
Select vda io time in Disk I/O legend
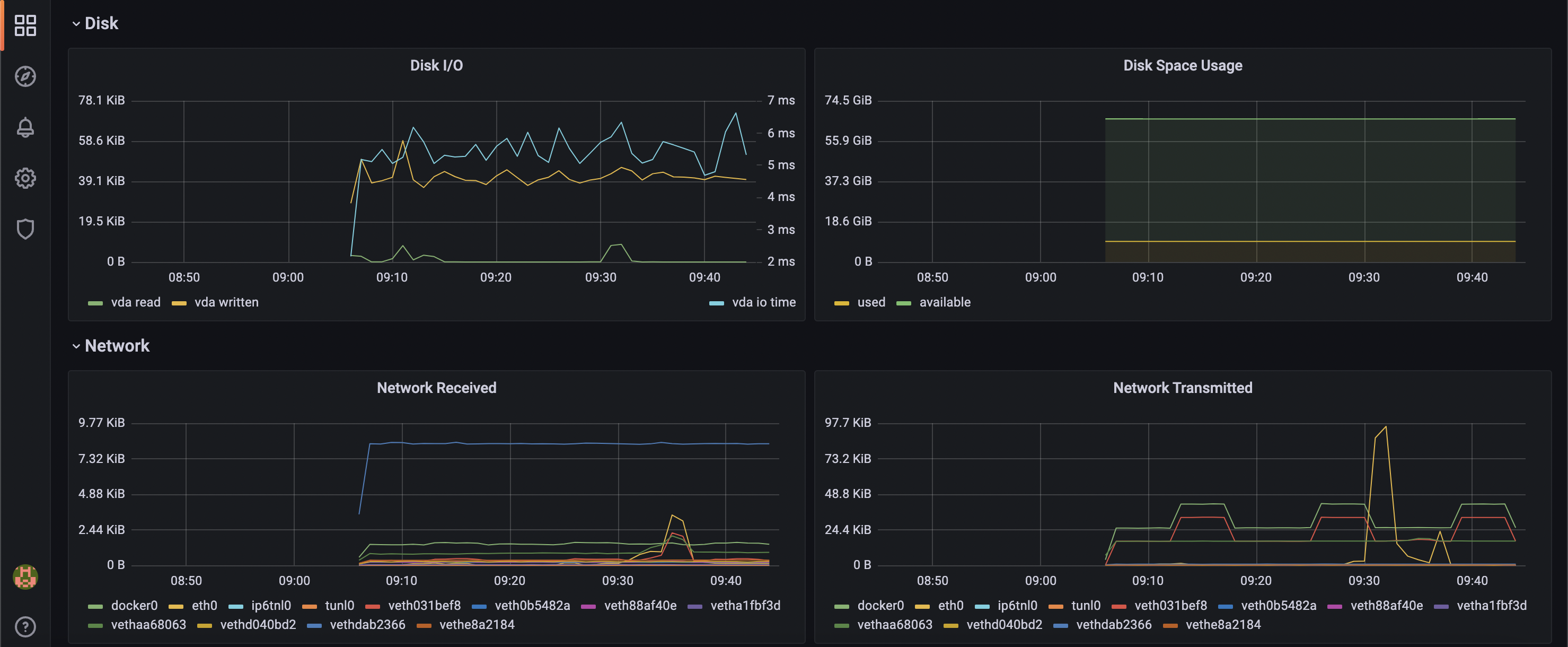763,302
